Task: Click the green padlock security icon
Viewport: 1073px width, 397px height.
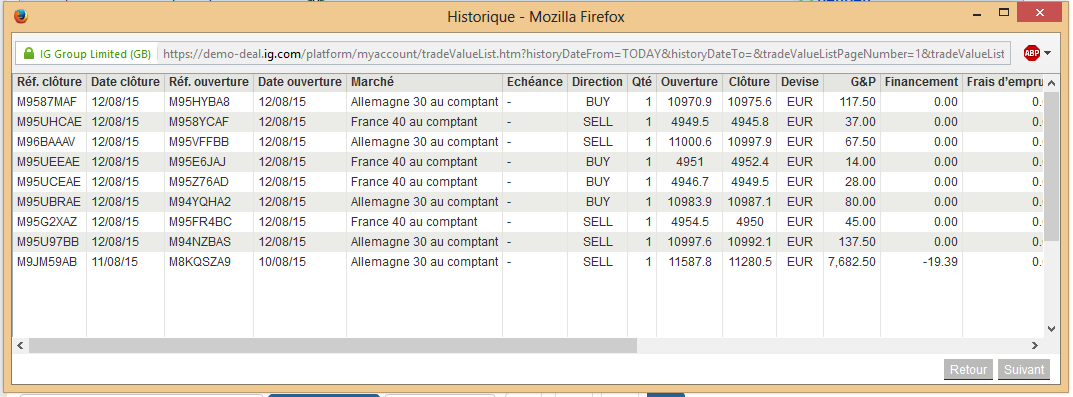Action: coord(29,53)
